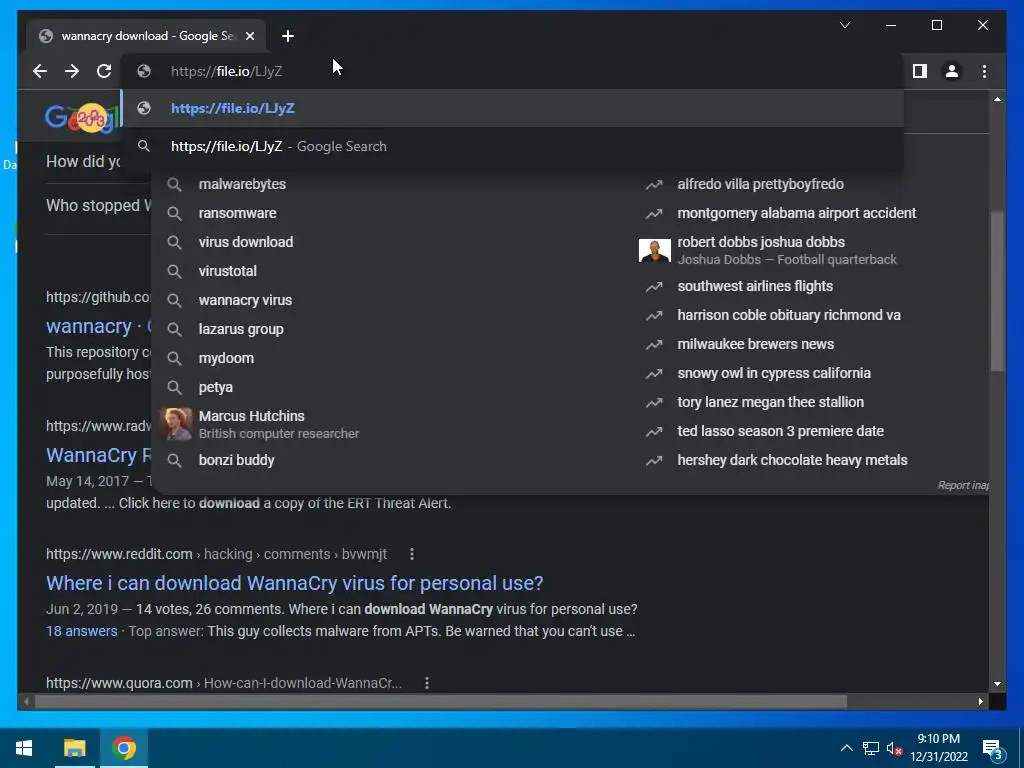Open options dots for reddit result

[411, 554]
